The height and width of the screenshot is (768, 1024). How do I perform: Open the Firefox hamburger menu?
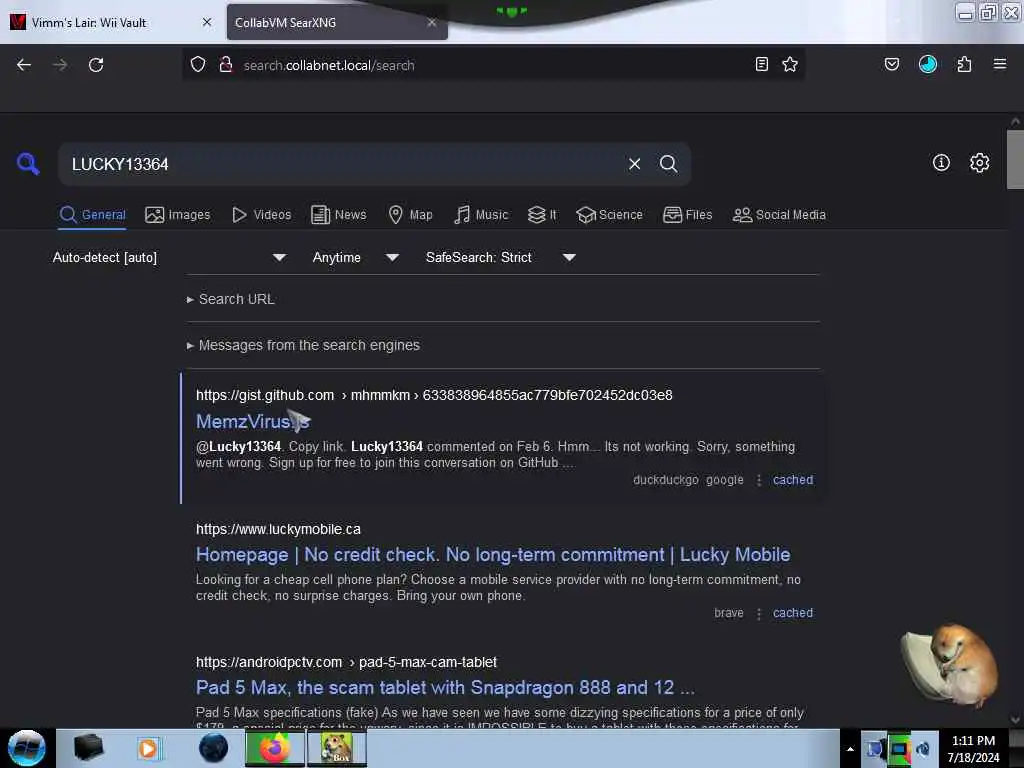(x=999, y=64)
